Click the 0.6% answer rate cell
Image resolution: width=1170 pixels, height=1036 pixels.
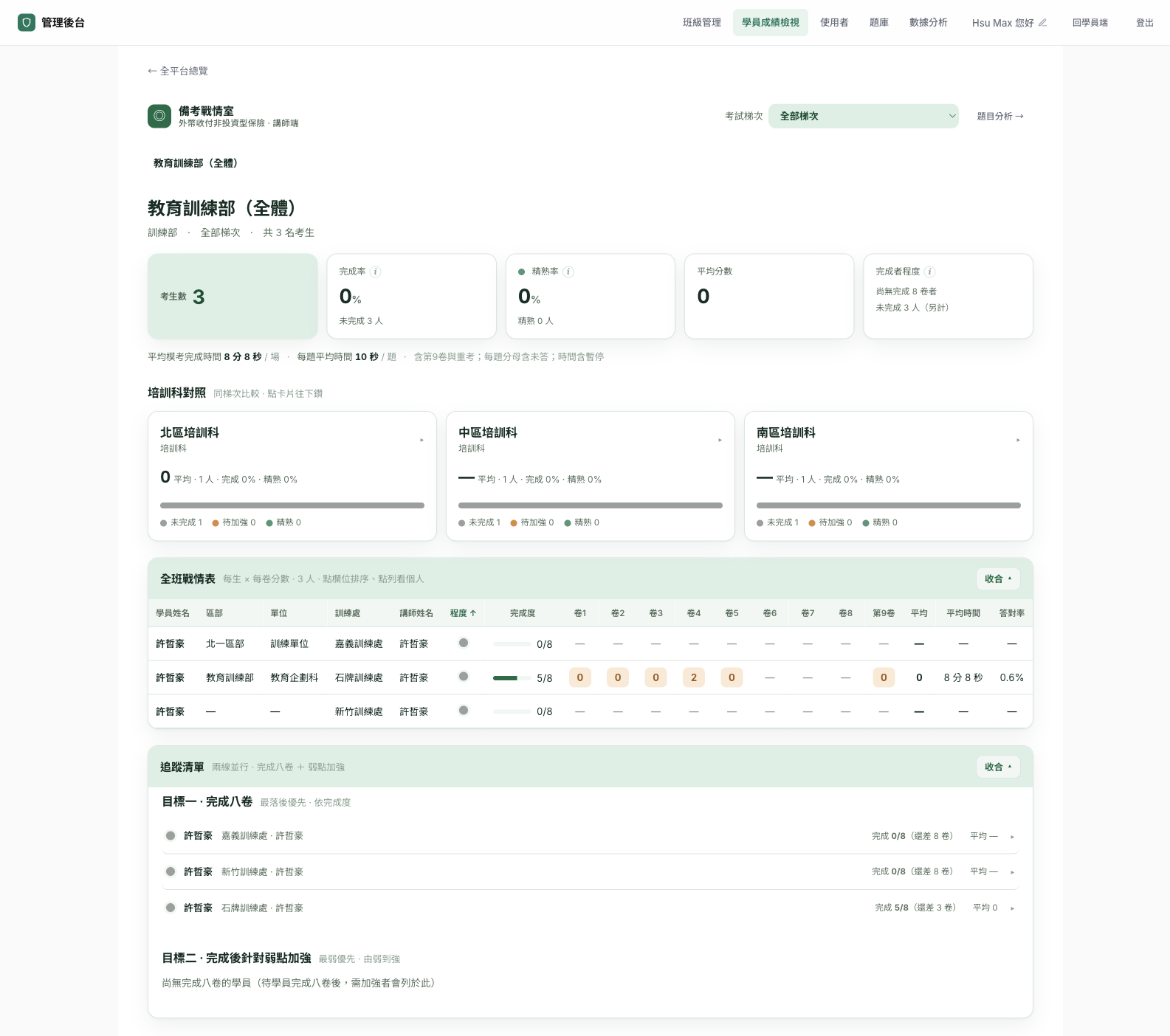click(x=1012, y=677)
